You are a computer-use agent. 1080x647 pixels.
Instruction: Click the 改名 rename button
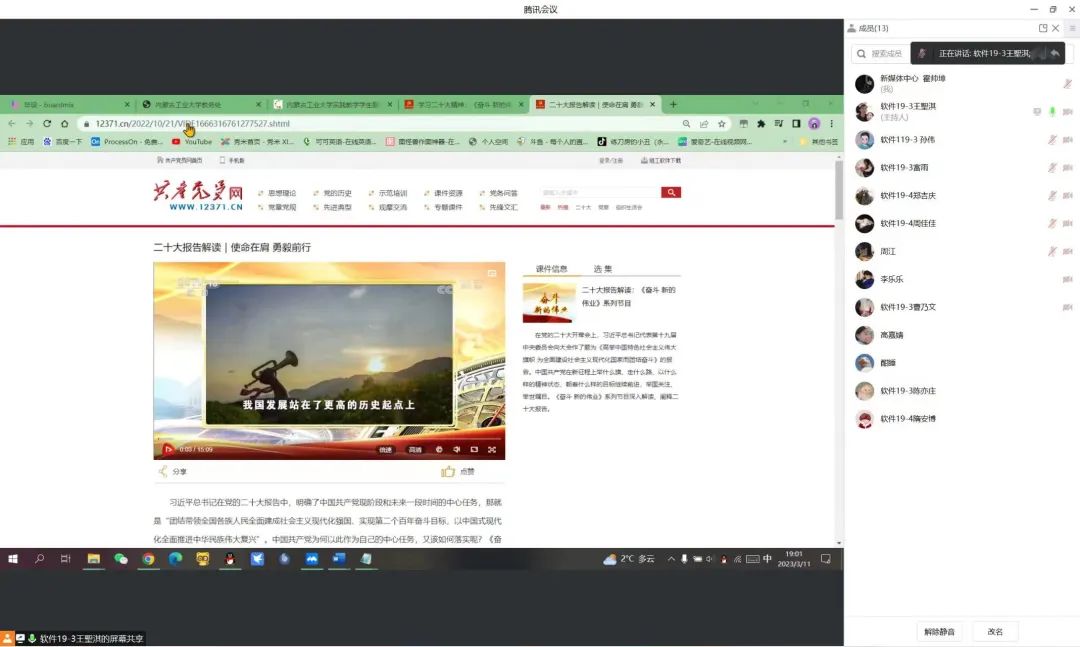(x=995, y=632)
